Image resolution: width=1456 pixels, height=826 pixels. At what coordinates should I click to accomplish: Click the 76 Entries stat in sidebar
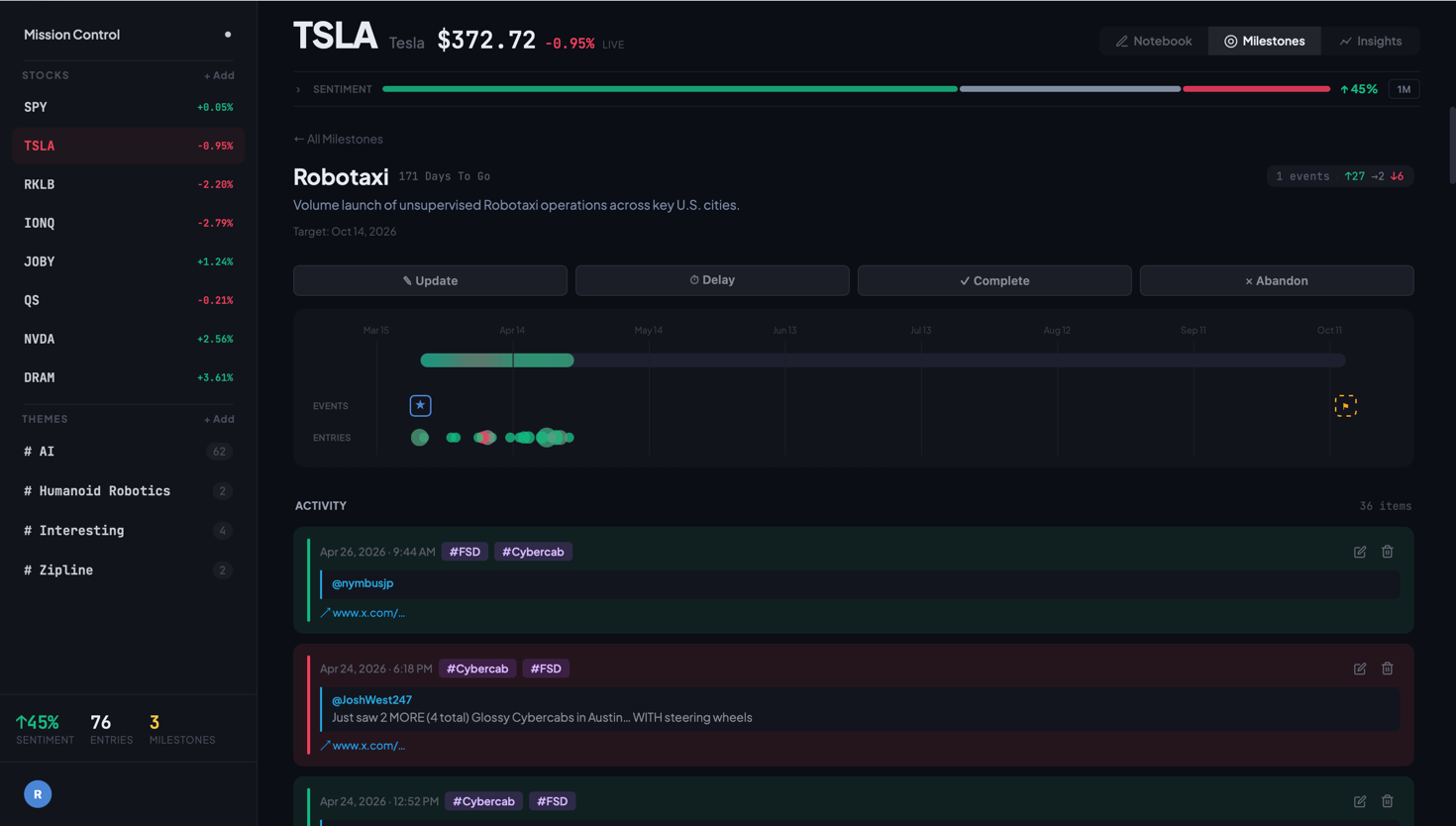coord(111,729)
